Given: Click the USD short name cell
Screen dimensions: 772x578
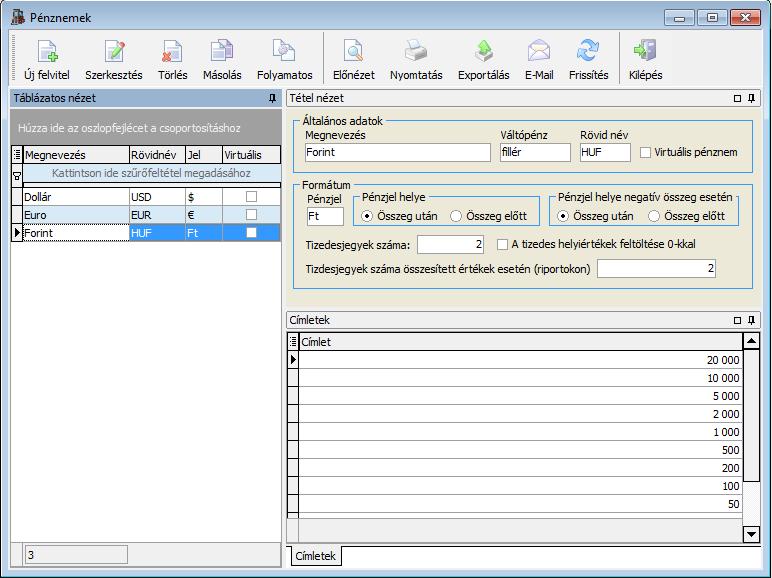Looking at the screenshot, I should tap(157, 197).
